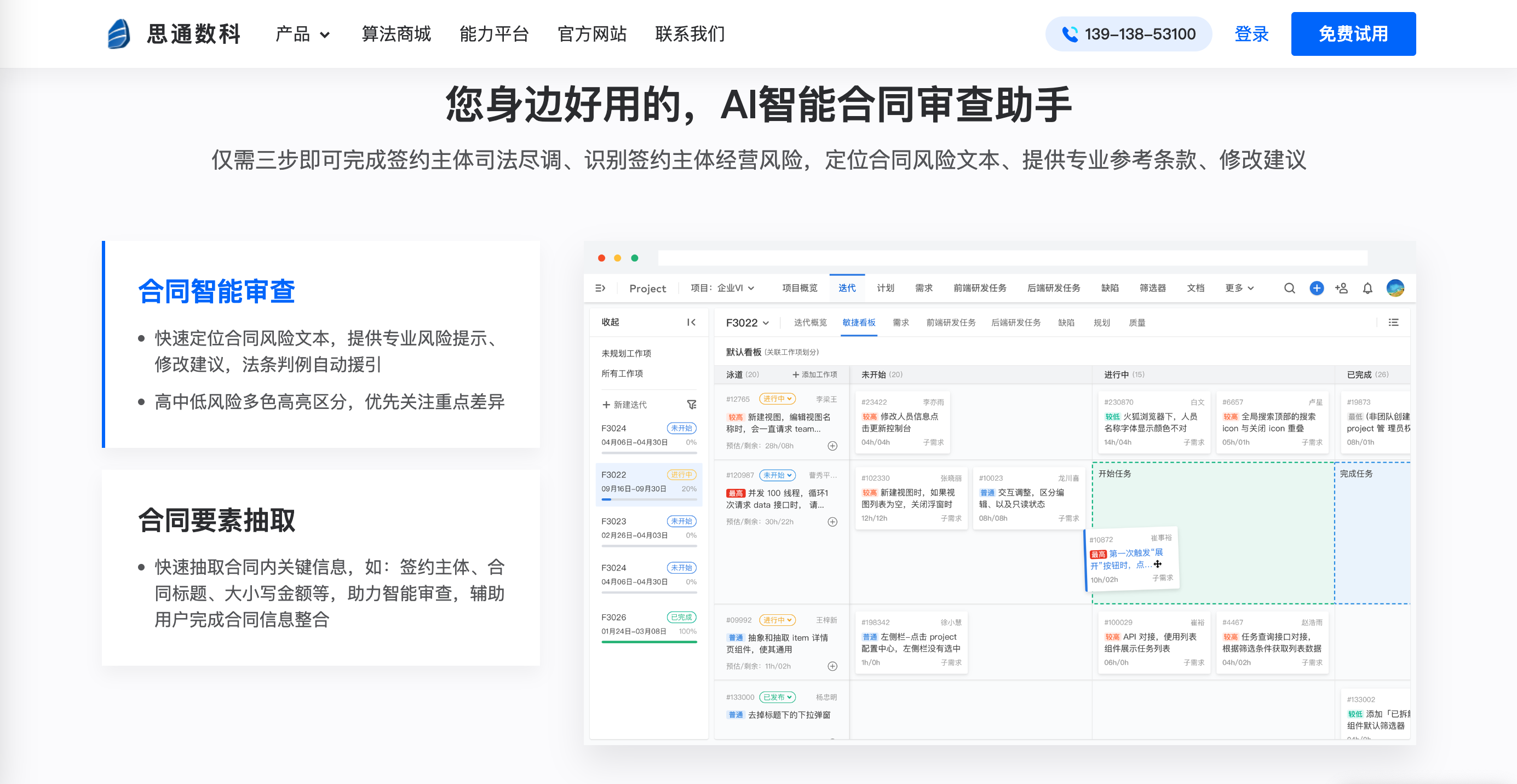Image resolution: width=1517 pixels, height=784 pixels.
Task: Expand the F3022 iteration selector
Action: click(x=746, y=322)
